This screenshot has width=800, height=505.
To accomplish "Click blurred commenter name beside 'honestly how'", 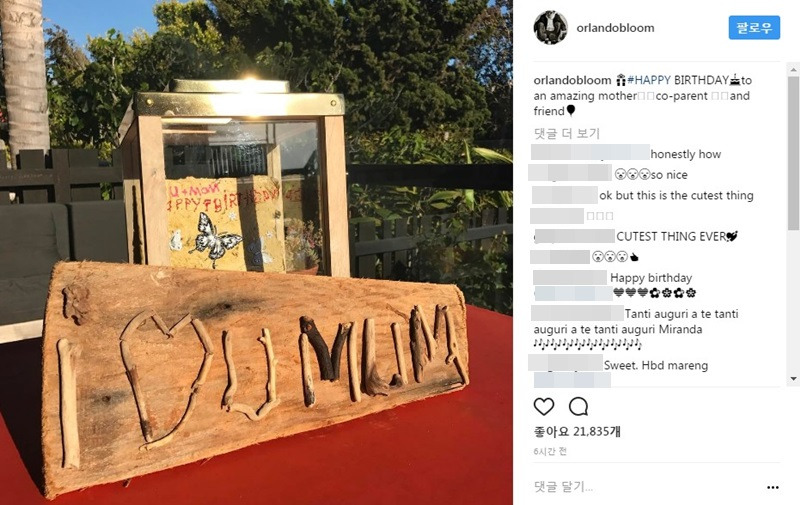I will click(x=590, y=153).
